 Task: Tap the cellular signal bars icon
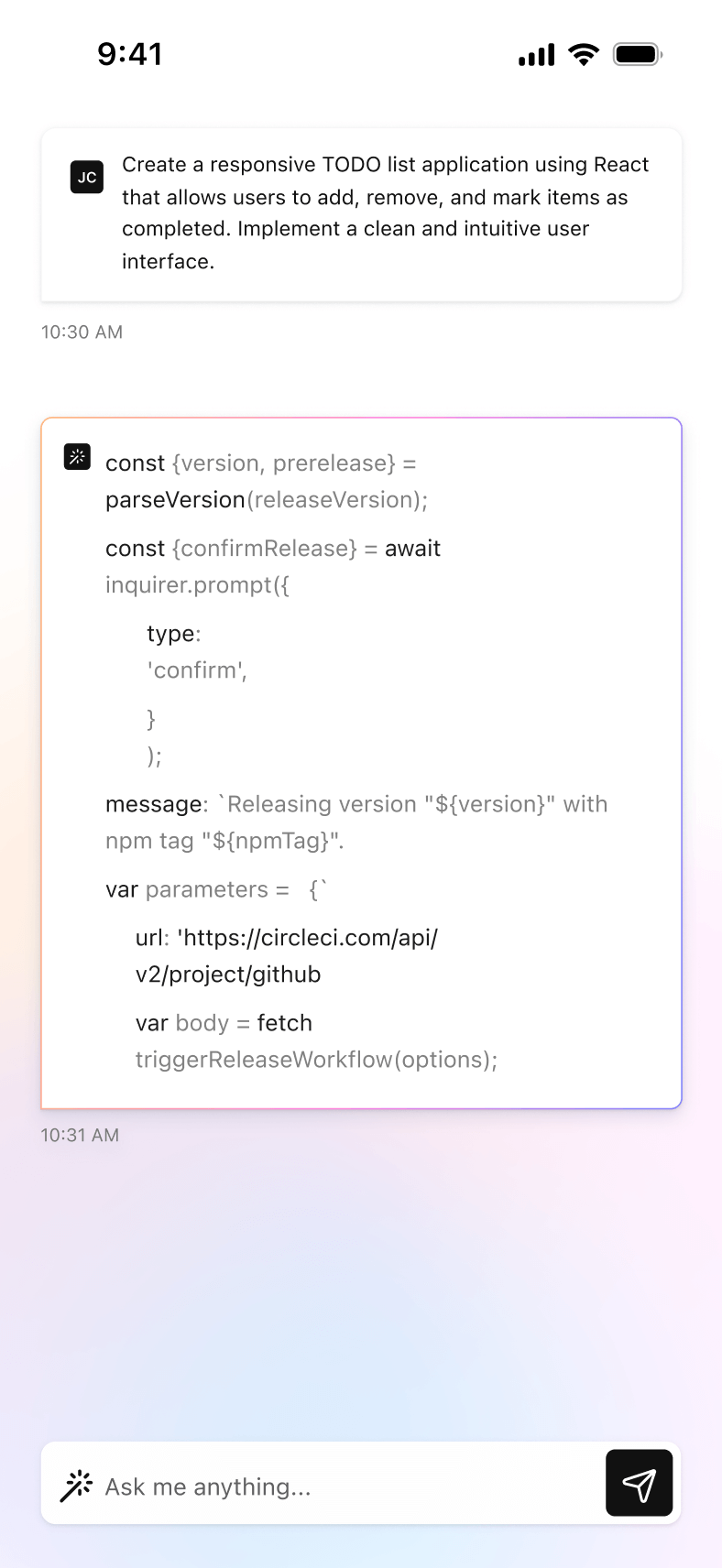click(537, 55)
